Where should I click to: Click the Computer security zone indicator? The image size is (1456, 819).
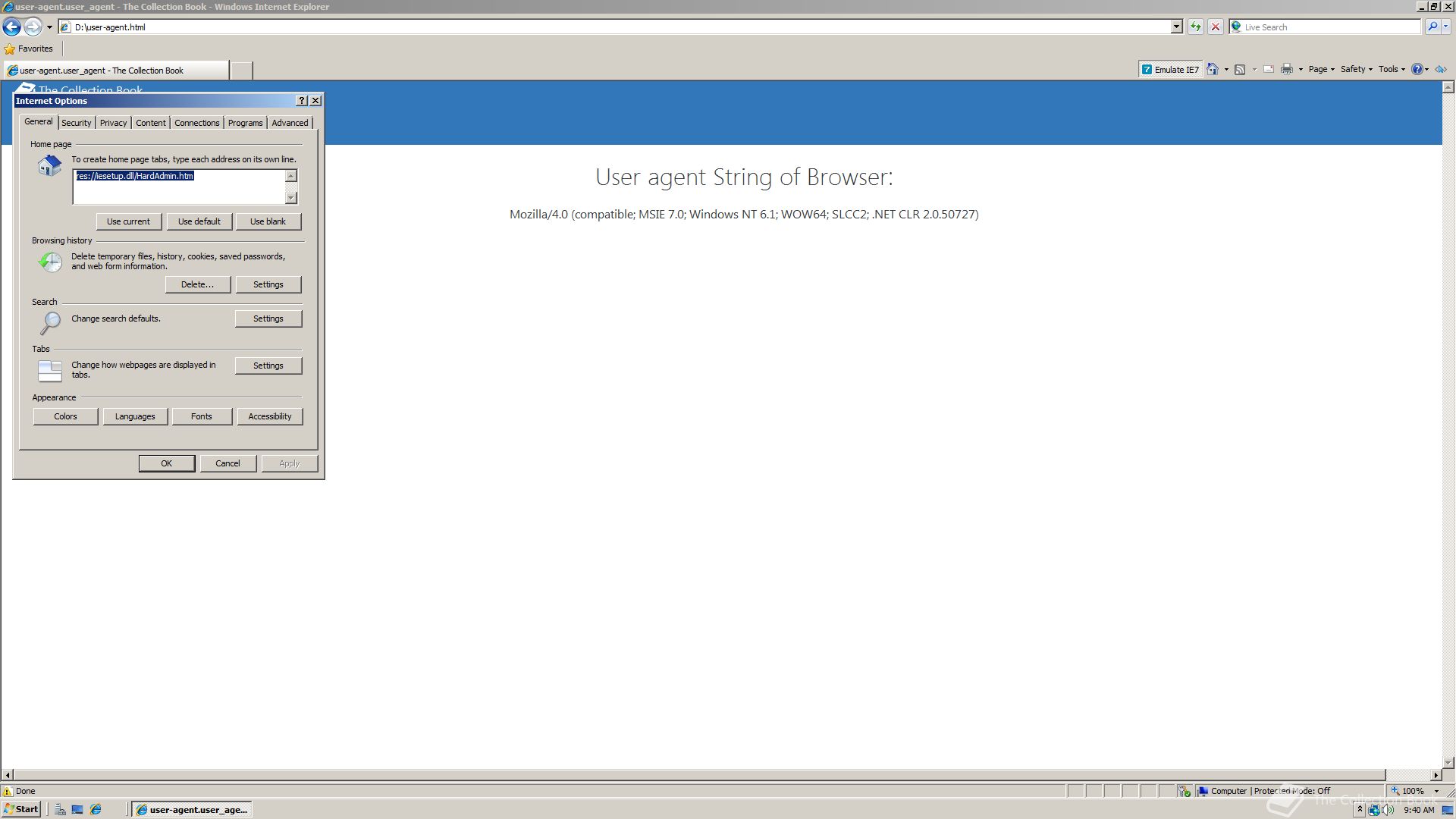point(1264,791)
